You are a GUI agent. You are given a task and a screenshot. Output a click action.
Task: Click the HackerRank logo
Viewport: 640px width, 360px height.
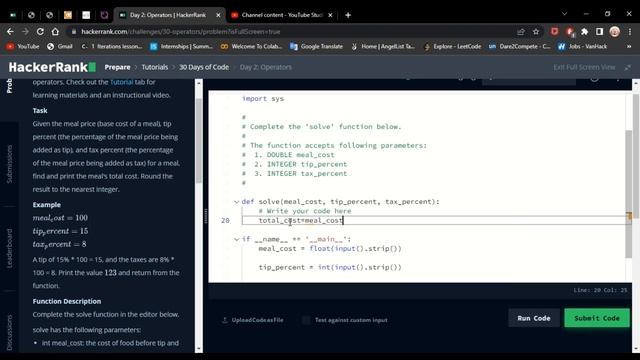coord(52,67)
